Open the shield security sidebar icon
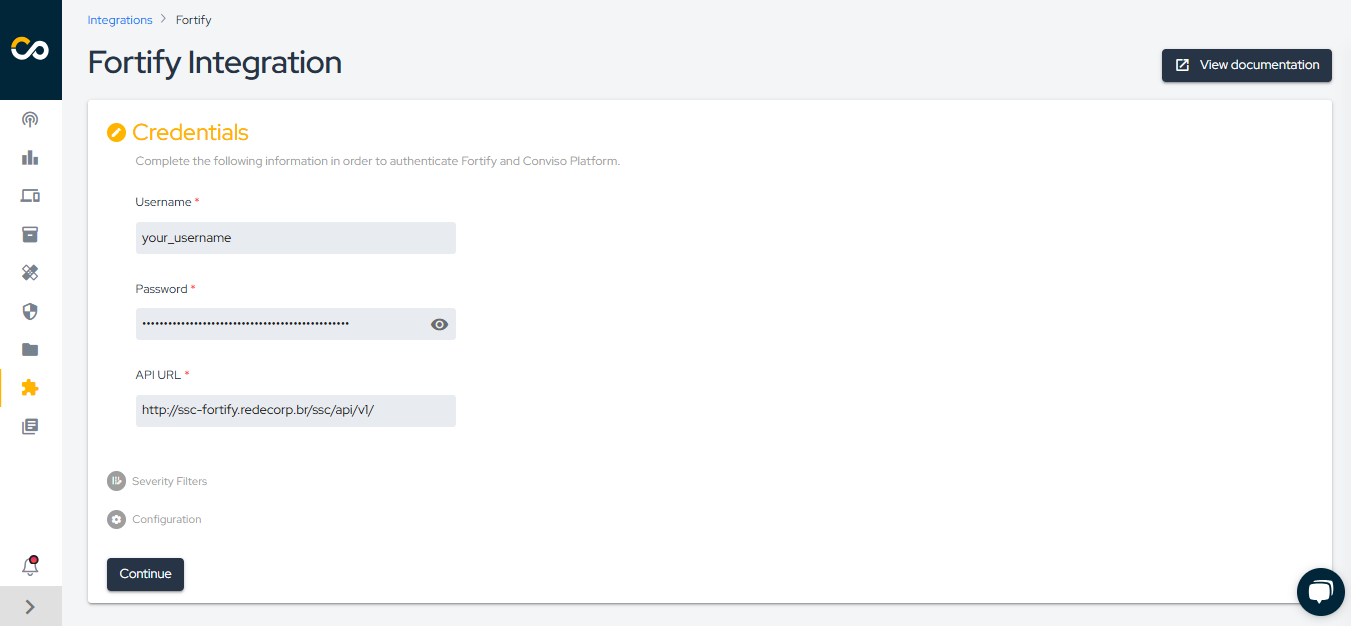The height and width of the screenshot is (626, 1351). [30, 311]
